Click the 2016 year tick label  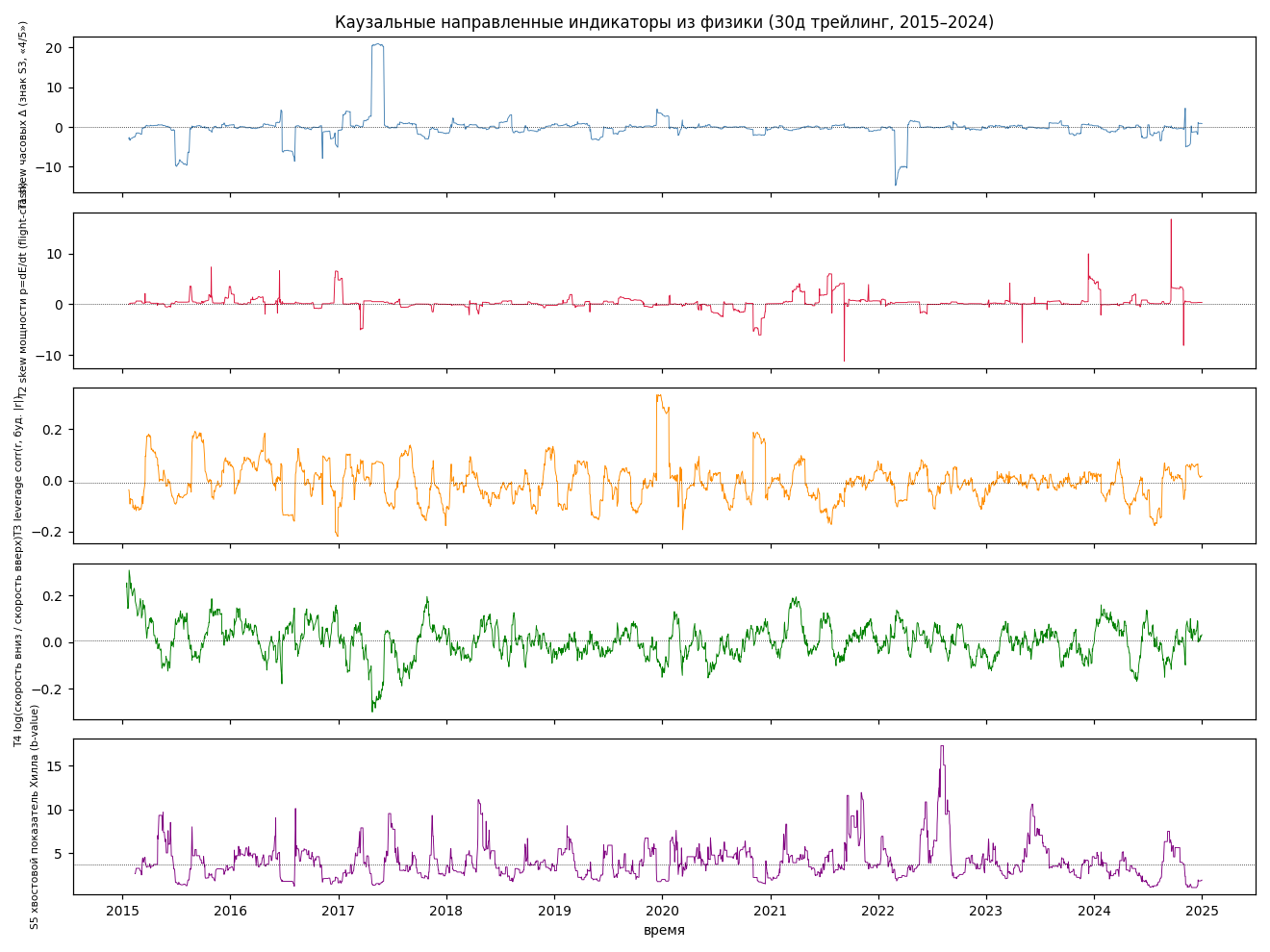[230, 910]
